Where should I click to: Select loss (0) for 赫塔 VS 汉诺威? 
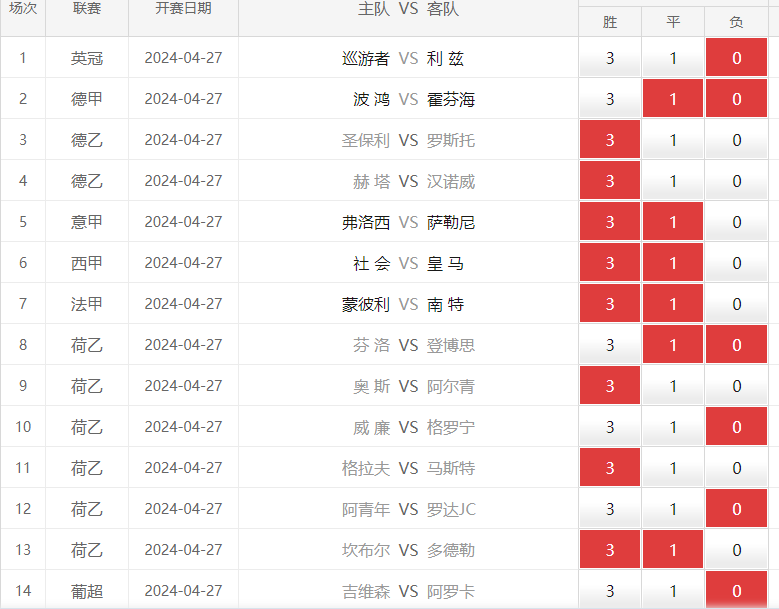coord(736,181)
